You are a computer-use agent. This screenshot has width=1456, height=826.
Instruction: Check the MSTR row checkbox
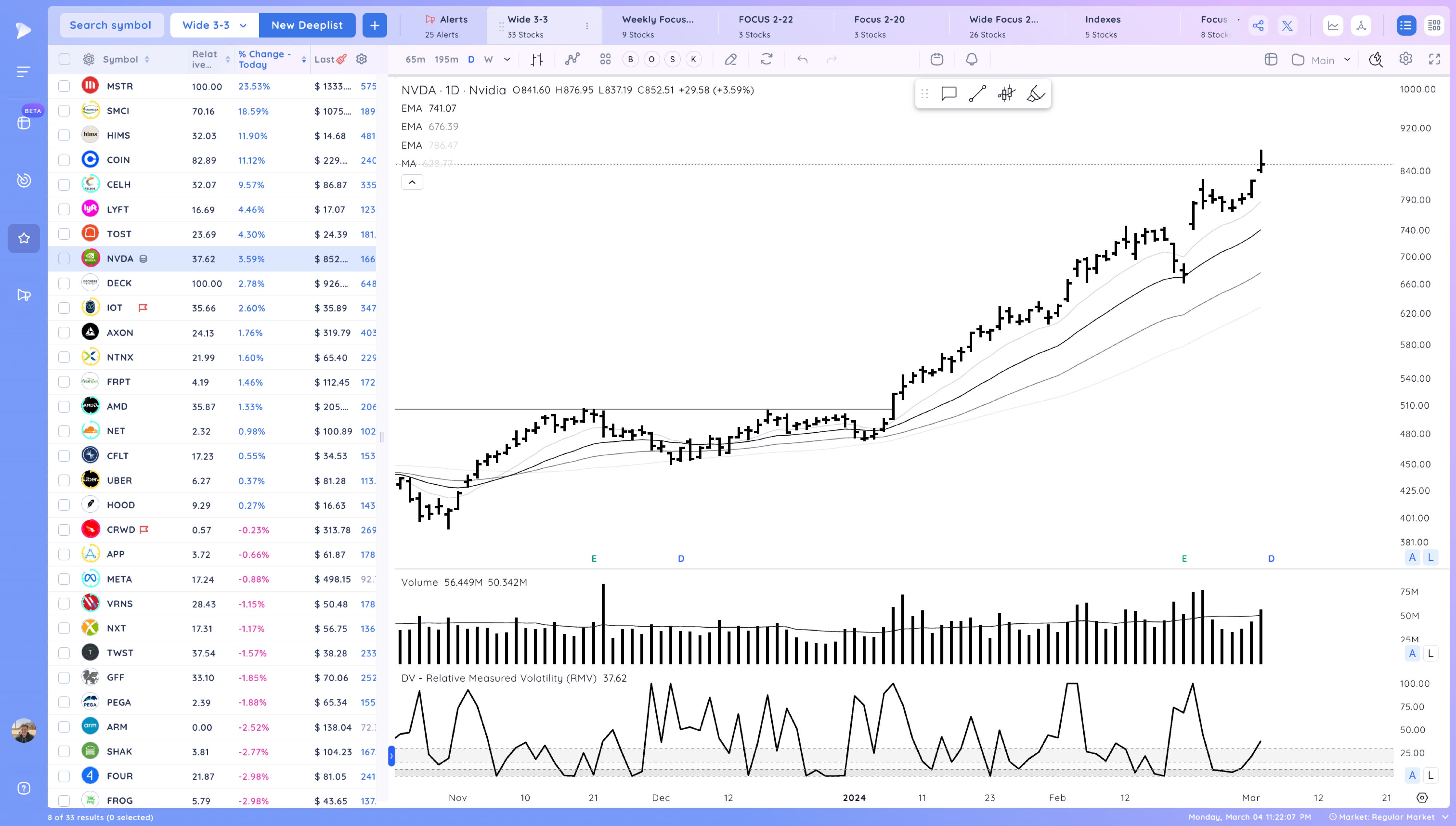coord(64,86)
